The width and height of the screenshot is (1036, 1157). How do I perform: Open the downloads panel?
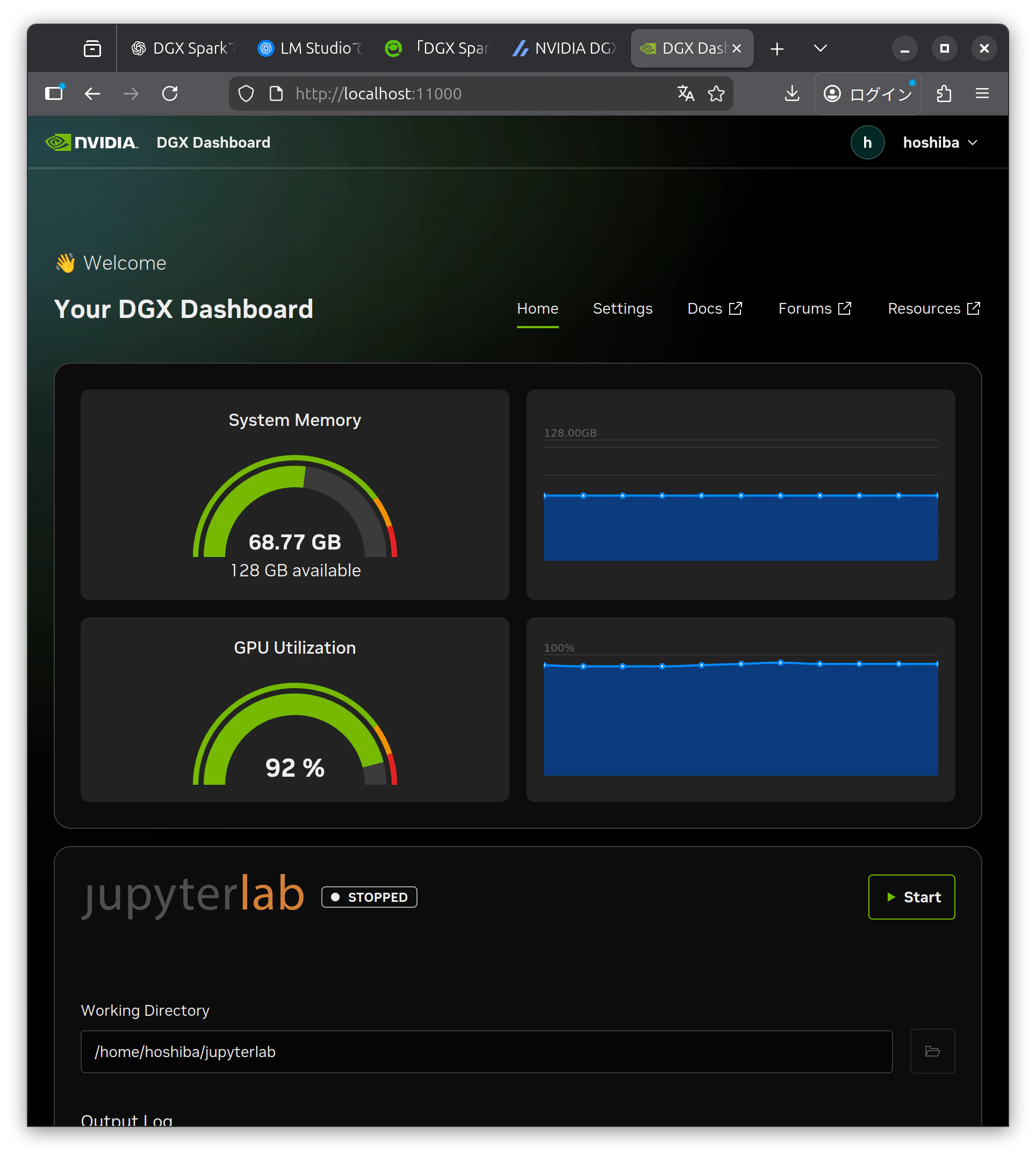point(792,93)
